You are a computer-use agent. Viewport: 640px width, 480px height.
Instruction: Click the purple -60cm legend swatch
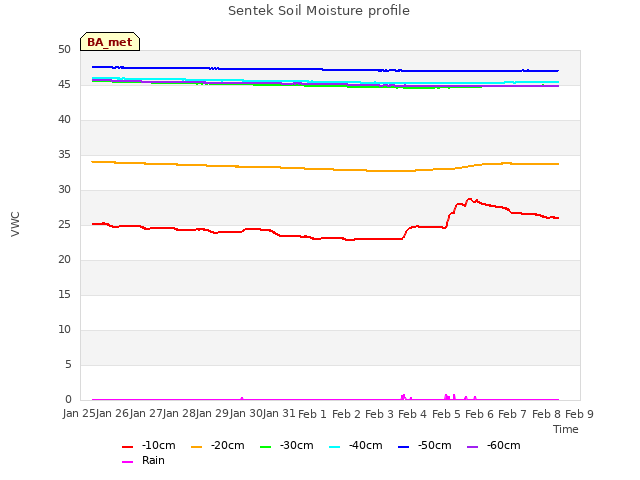pyautogui.click(x=473, y=447)
